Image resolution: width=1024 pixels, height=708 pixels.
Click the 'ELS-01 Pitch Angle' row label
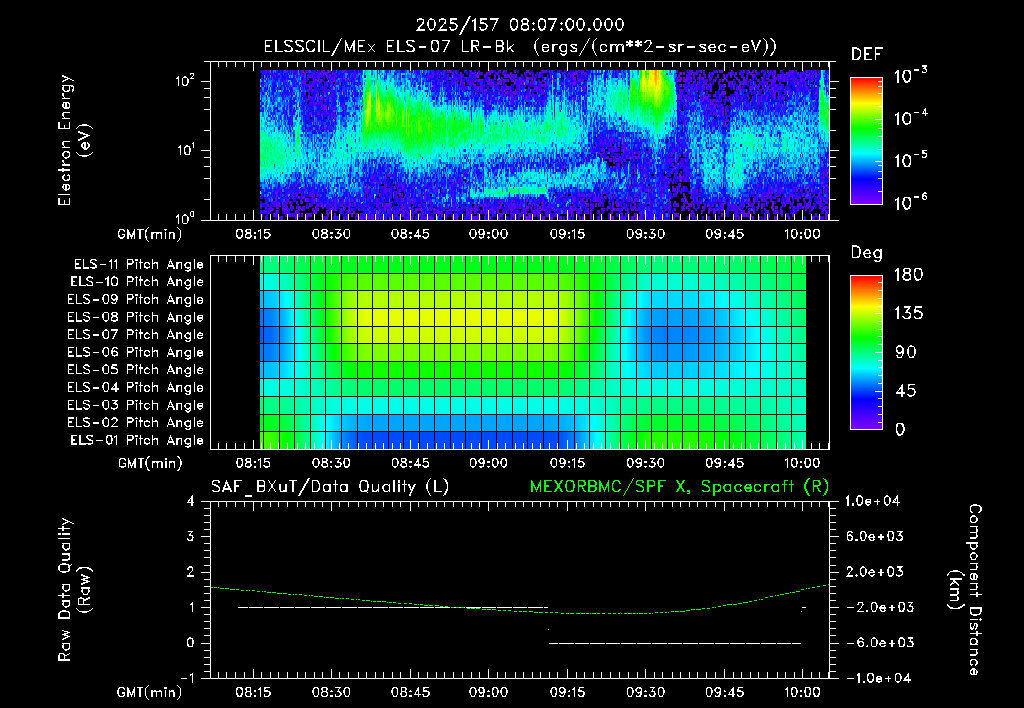pos(137,440)
